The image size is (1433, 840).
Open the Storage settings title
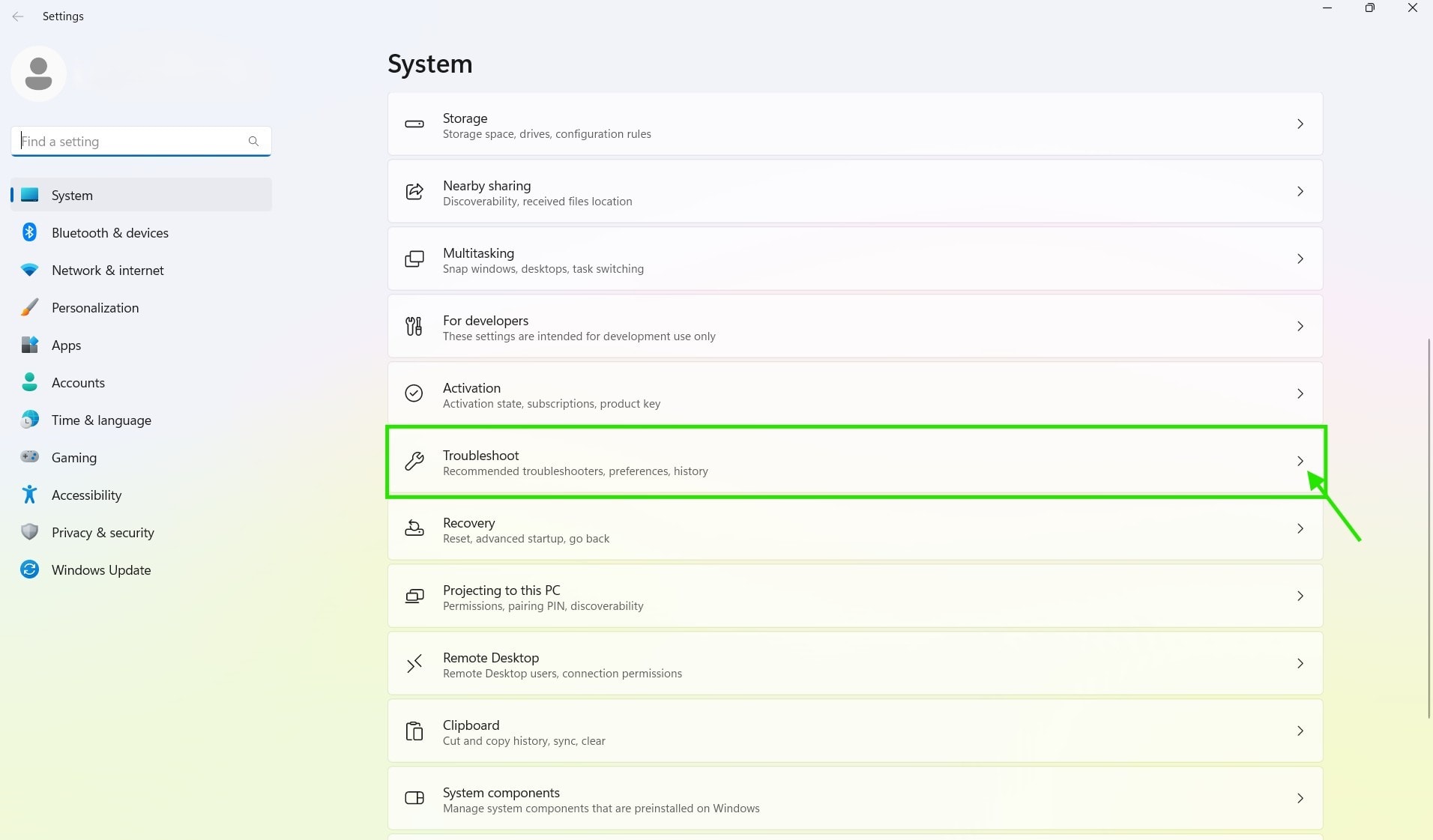465,118
